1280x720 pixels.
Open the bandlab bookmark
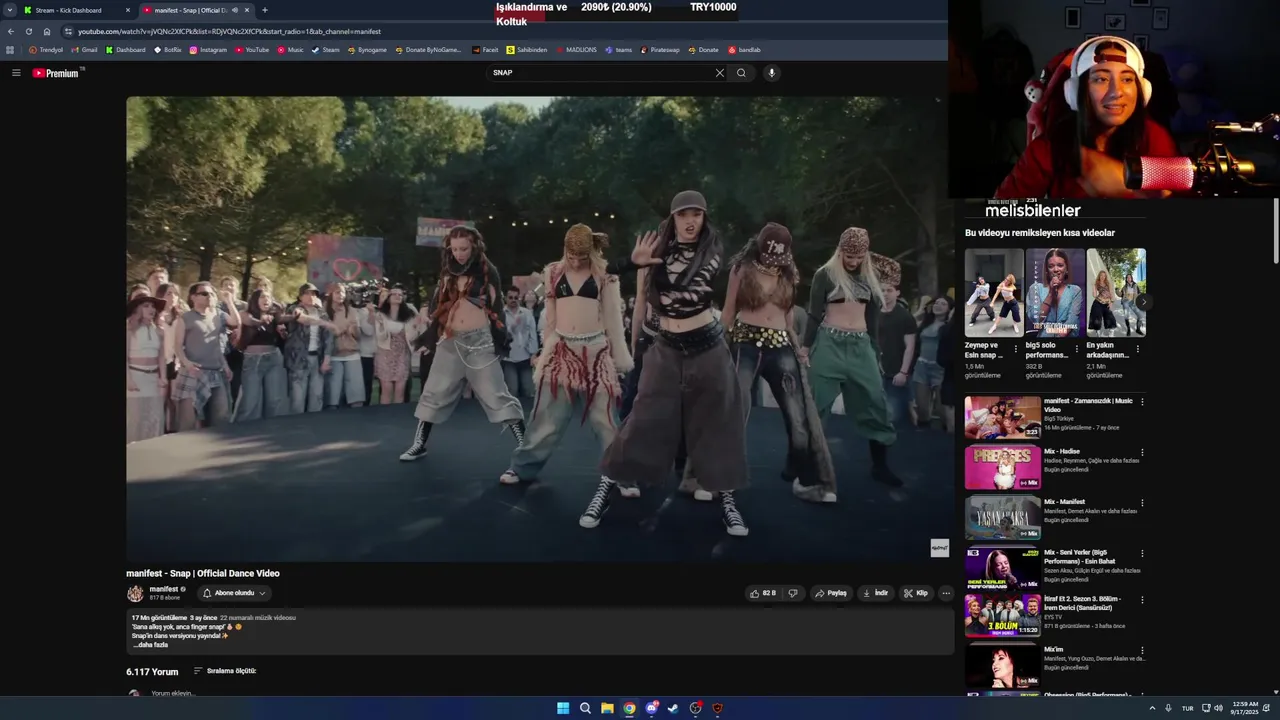pos(744,50)
